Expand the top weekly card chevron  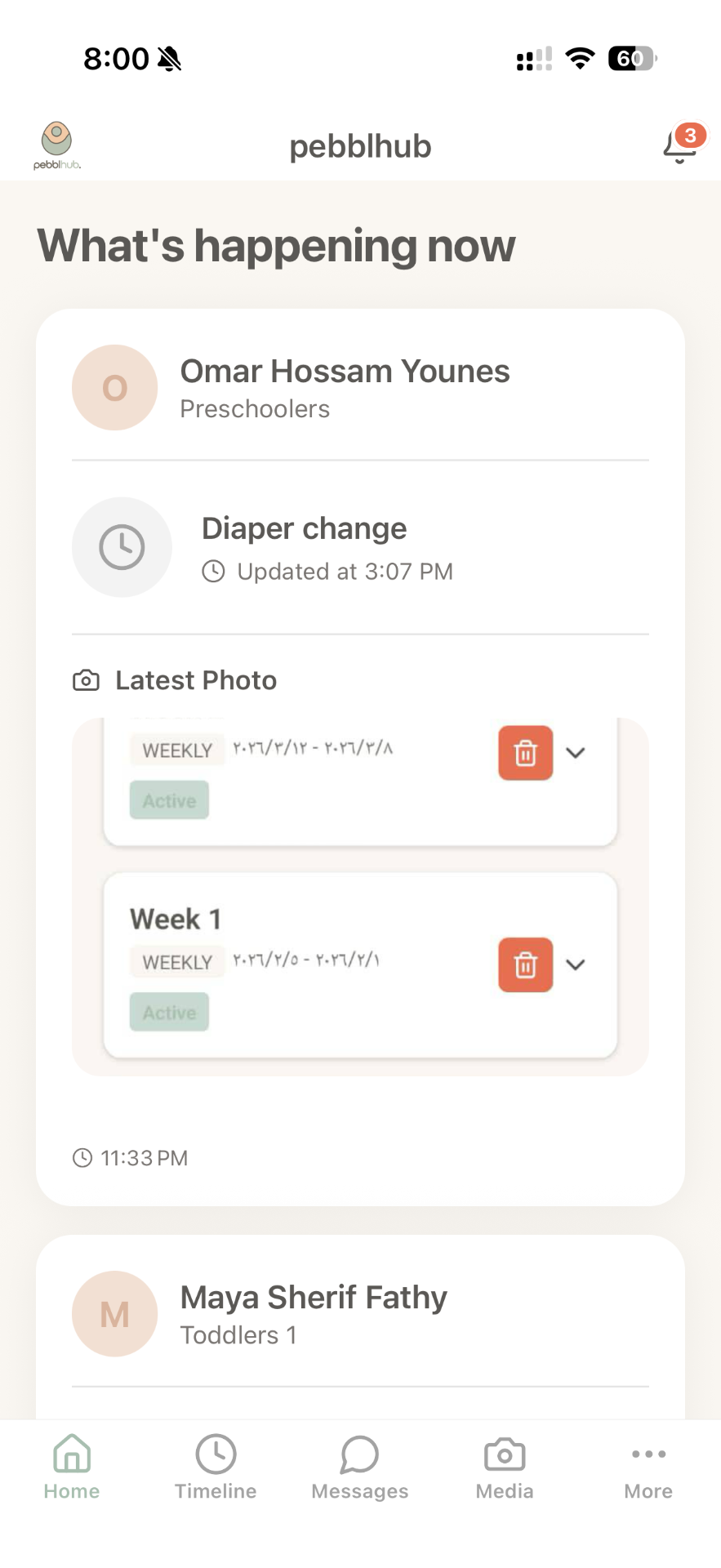tap(576, 753)
